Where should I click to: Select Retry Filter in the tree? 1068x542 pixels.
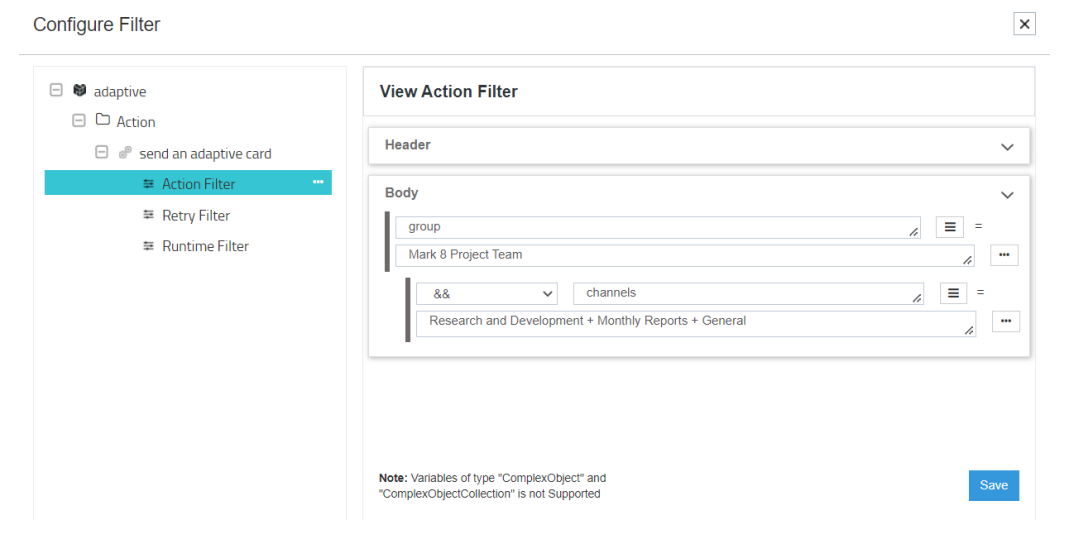(196, 215)
